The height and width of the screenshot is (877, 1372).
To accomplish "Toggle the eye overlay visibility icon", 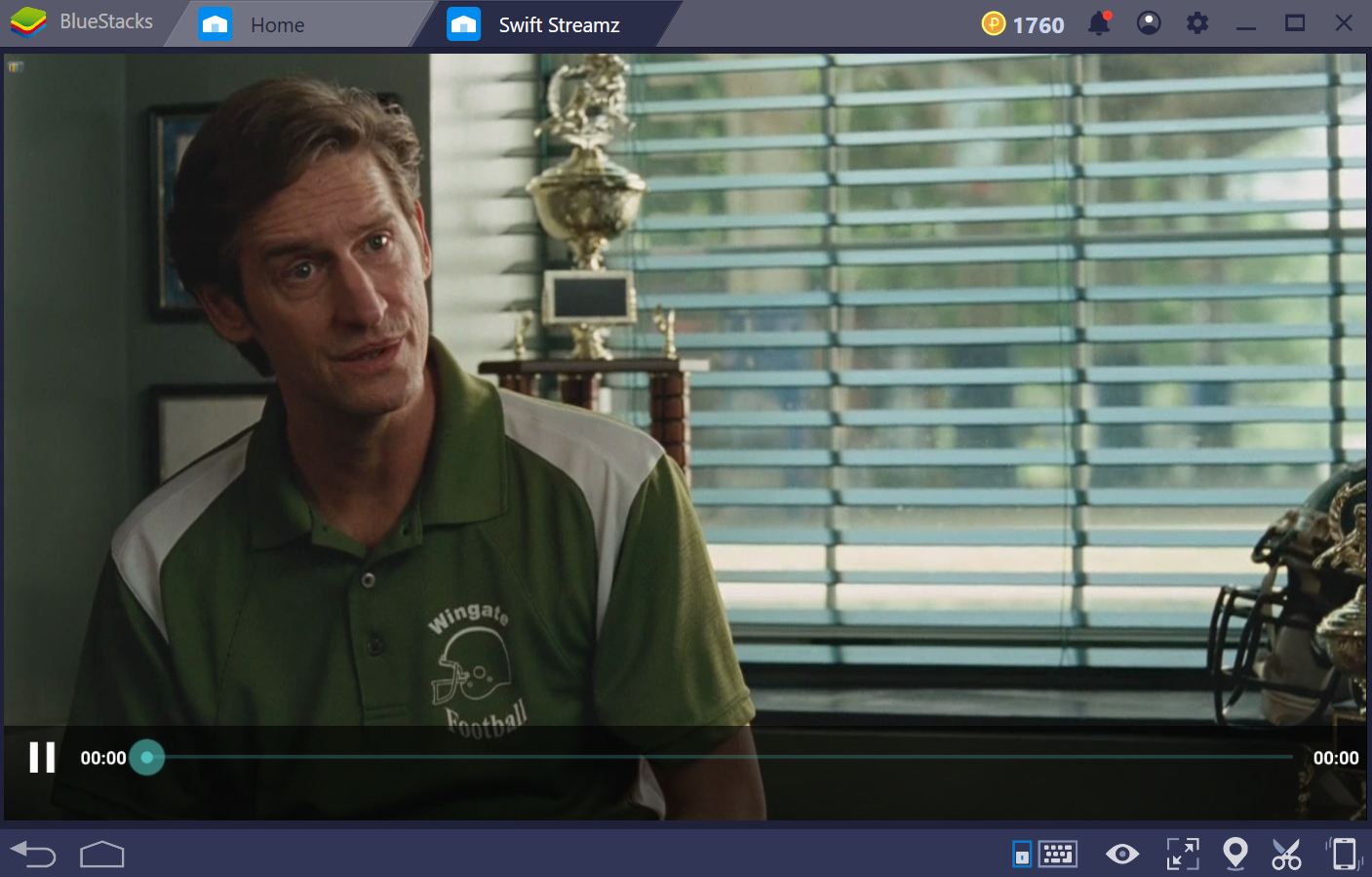I will (x=1122, y=855).
